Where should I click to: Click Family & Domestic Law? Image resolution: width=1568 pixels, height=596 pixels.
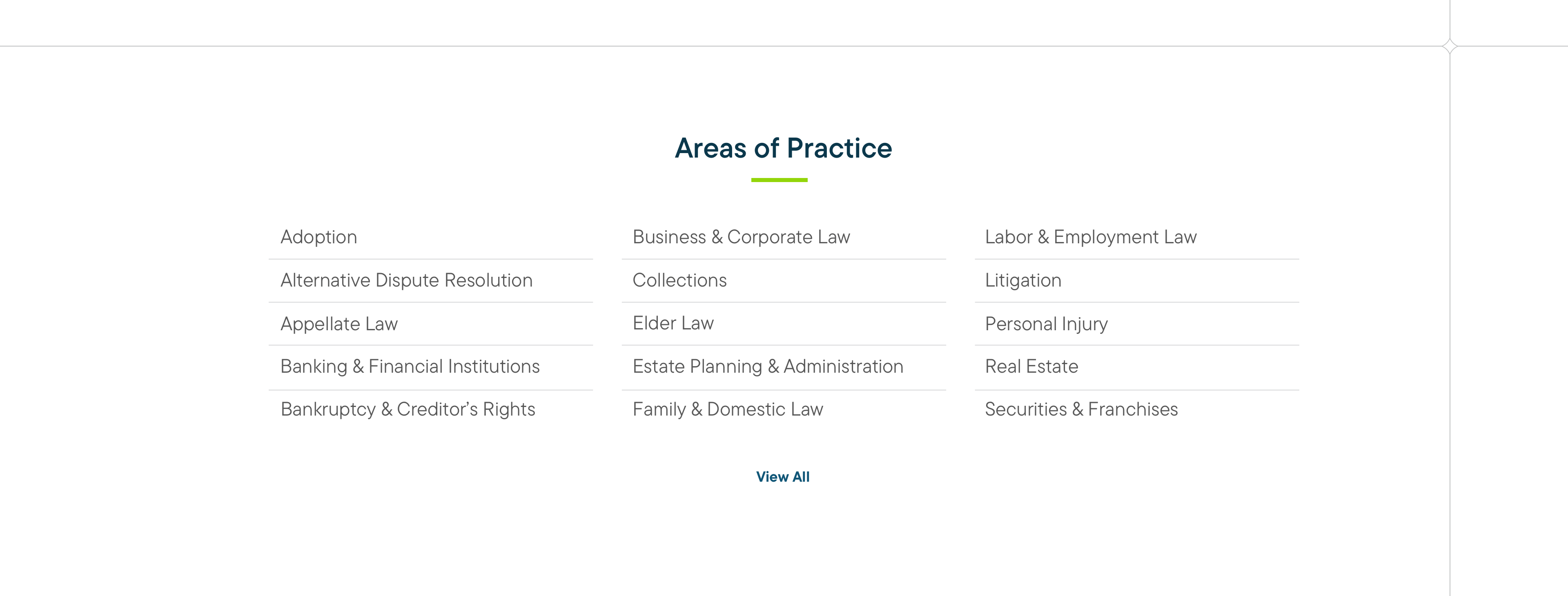coord(727,409)
